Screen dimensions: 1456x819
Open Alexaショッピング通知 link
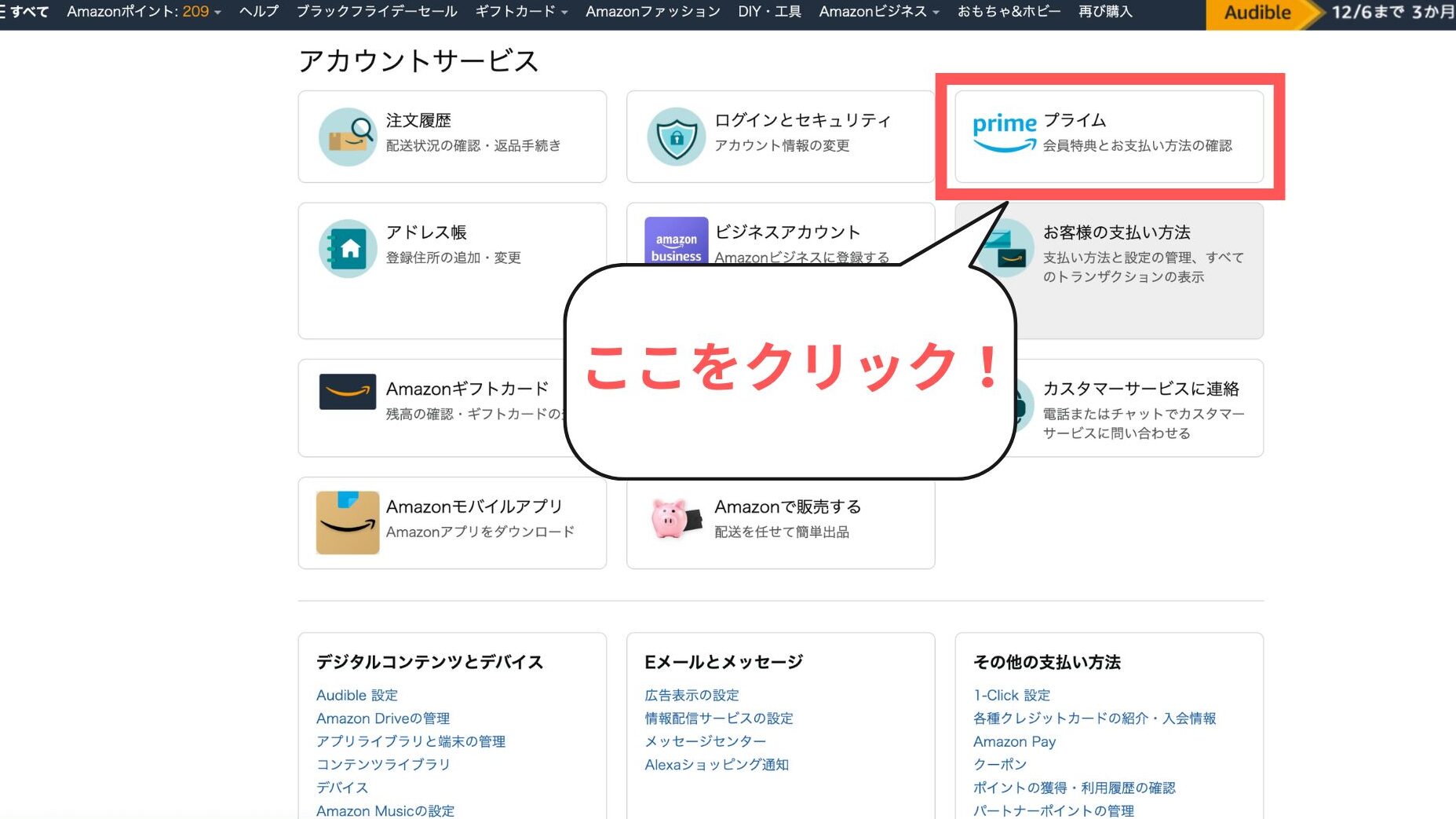[x=717, y=765]
